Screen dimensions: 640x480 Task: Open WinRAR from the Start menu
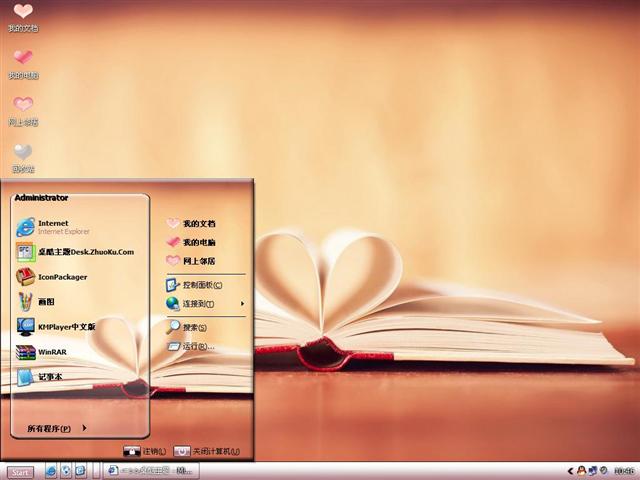(x=41, y=352)
